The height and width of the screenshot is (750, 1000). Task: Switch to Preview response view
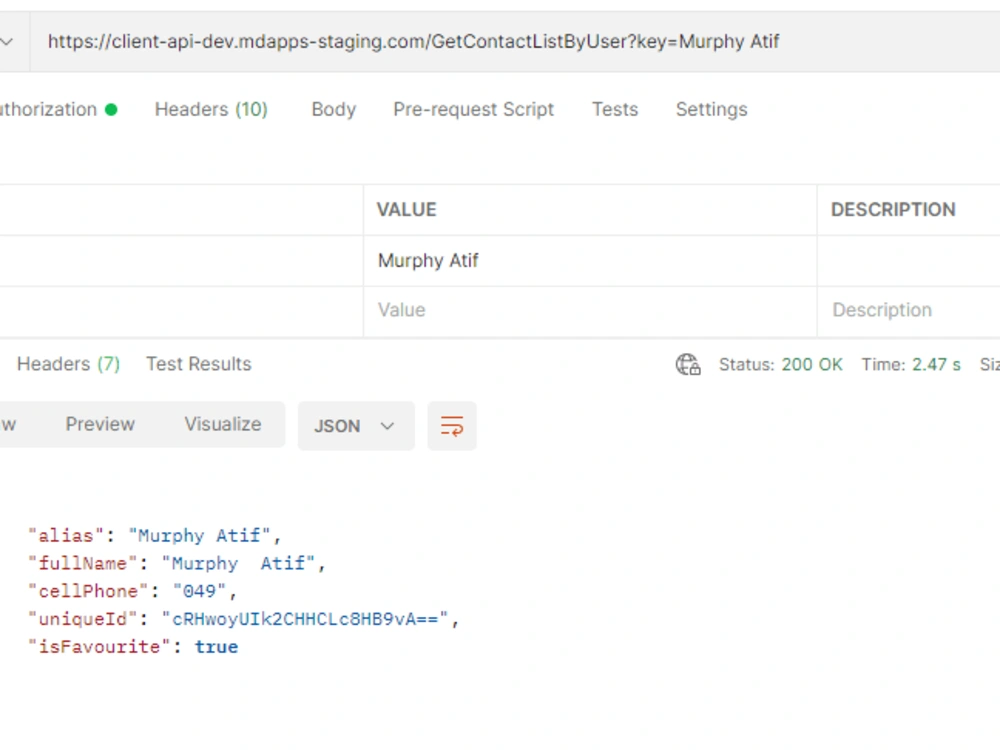point(100,425)
